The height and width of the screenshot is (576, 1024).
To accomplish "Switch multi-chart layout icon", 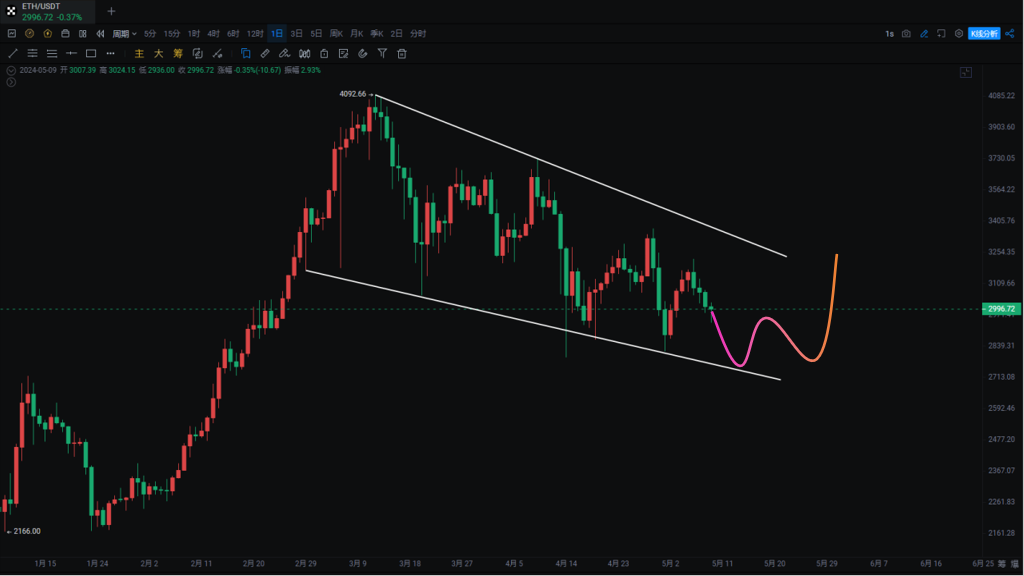I will point(83,33).
